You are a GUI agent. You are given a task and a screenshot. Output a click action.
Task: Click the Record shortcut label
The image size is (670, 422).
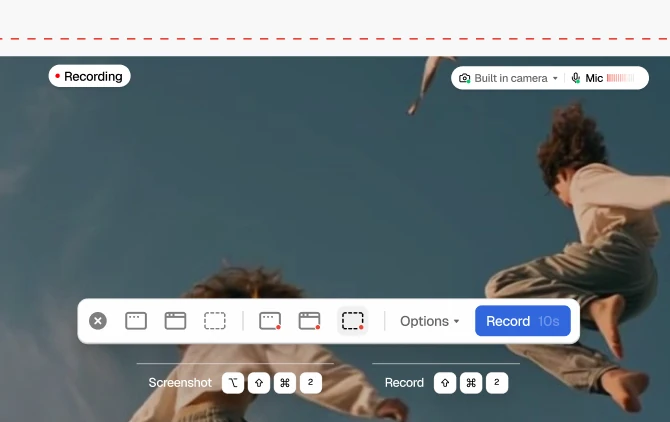point(404,383)
